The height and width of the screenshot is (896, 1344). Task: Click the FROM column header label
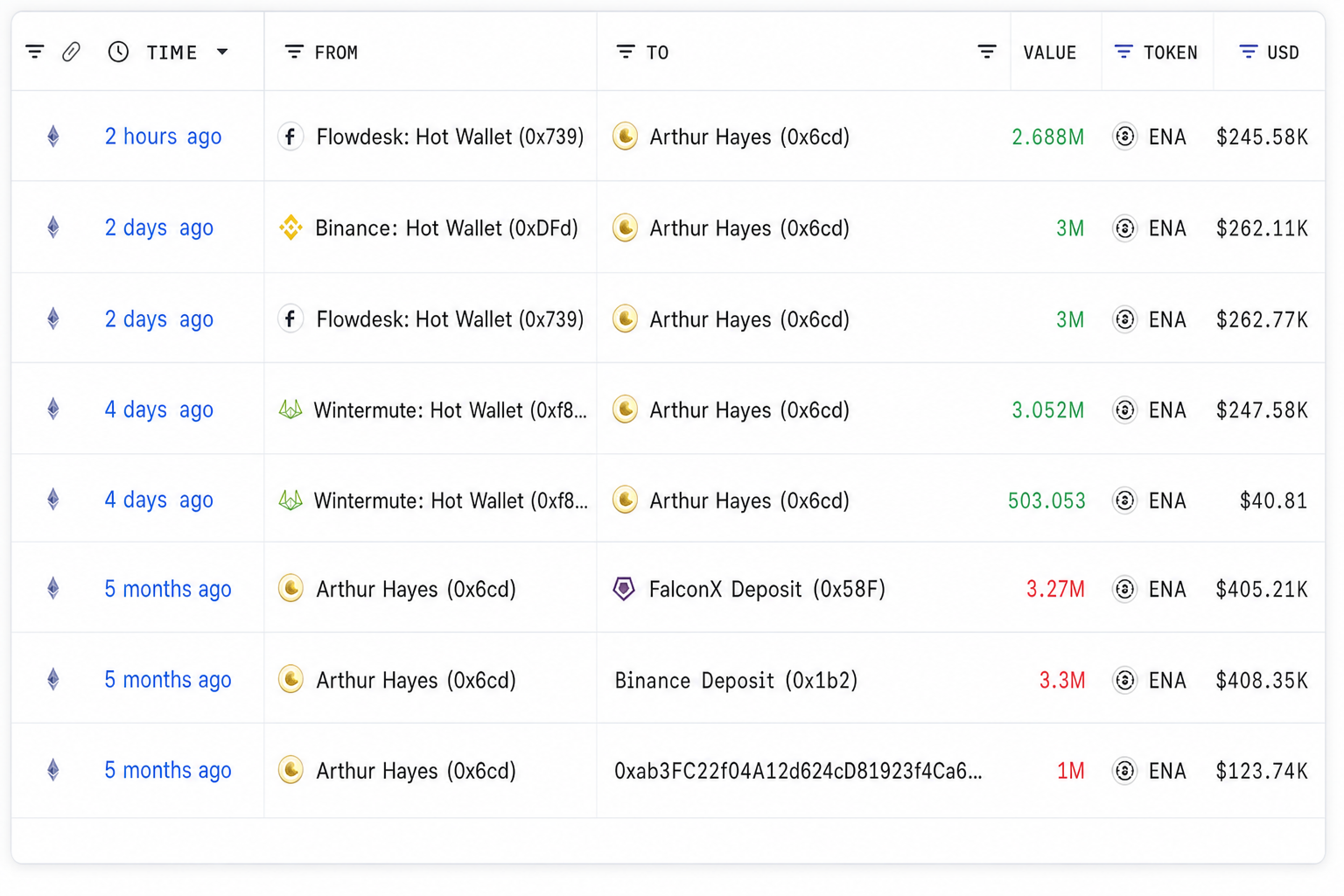coord(336,52)
